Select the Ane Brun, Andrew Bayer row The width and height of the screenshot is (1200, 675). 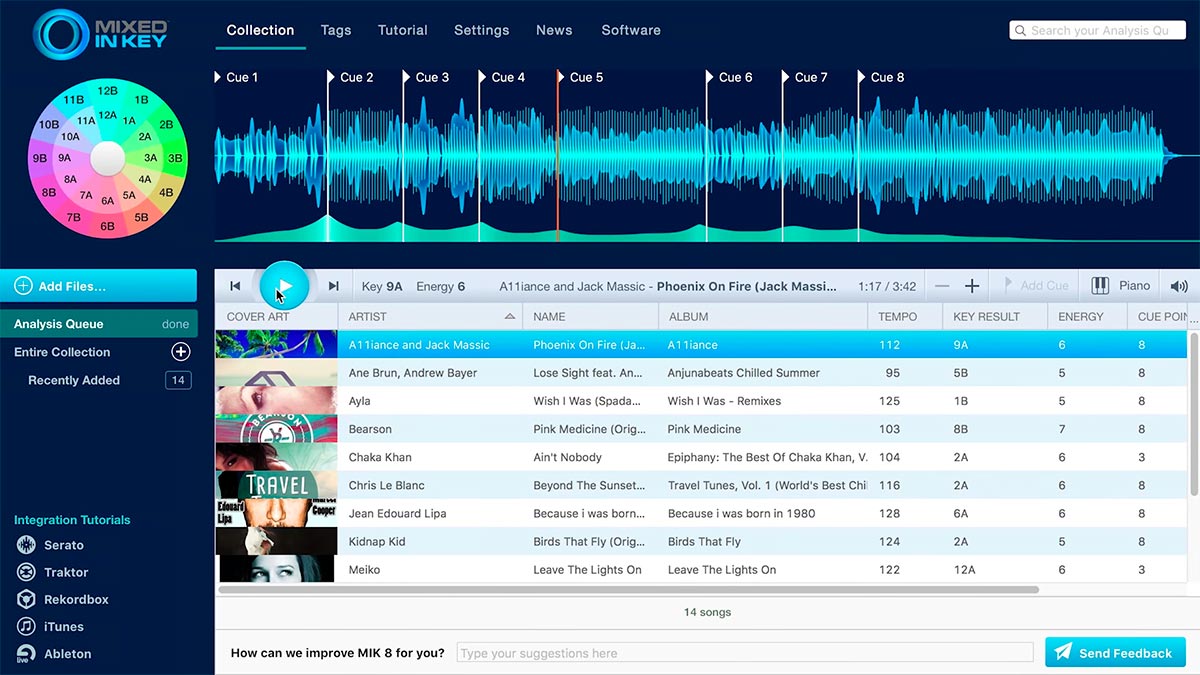pos(700,373)
